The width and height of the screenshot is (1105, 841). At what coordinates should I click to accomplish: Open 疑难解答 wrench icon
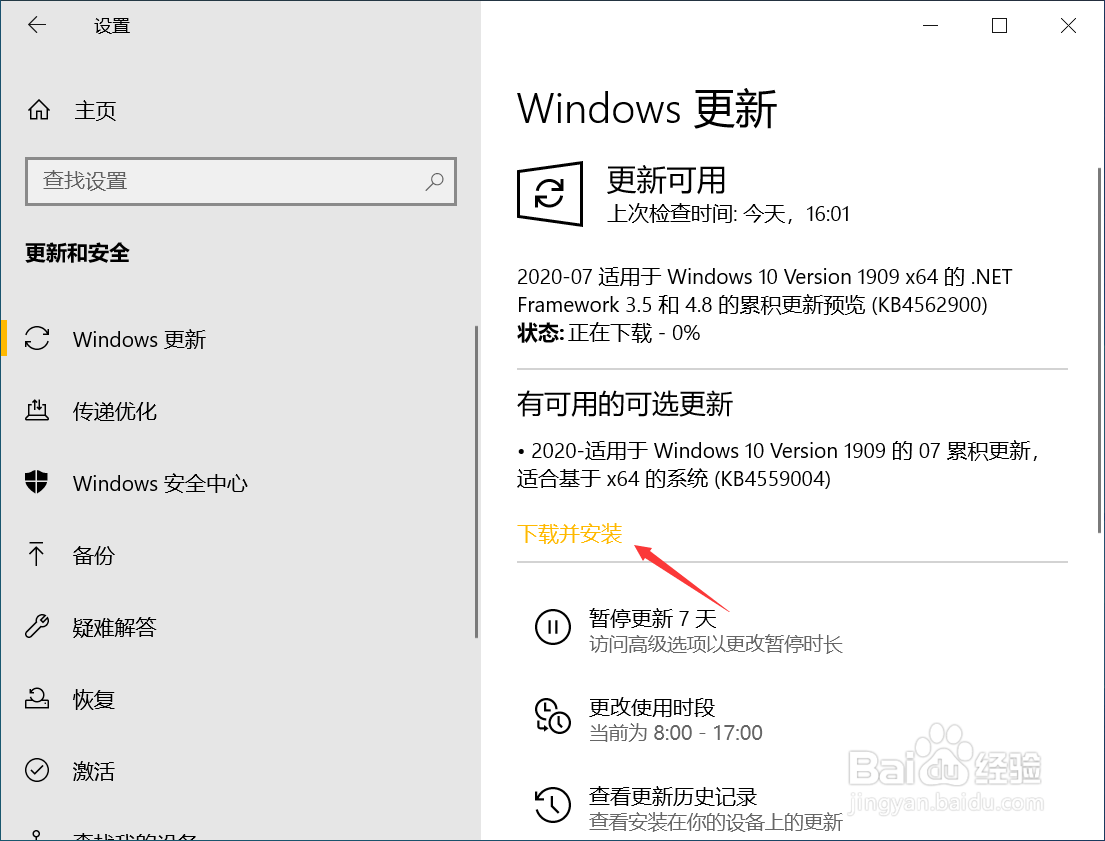[37, 626]
